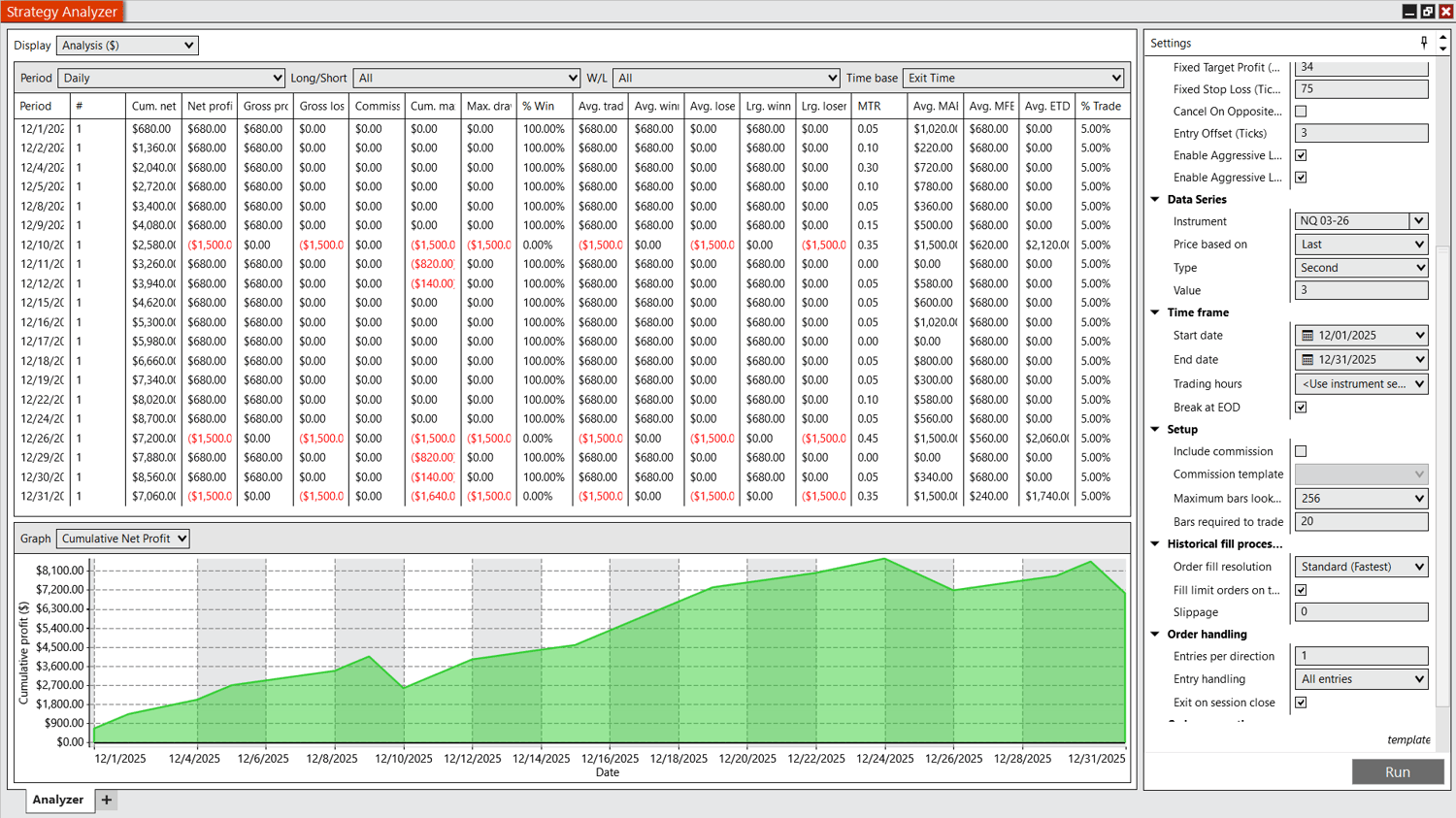The width and height of the screenshot is (1456, 818).
Task: Open the Trading hours dropdown
Action: [1361, 384]
